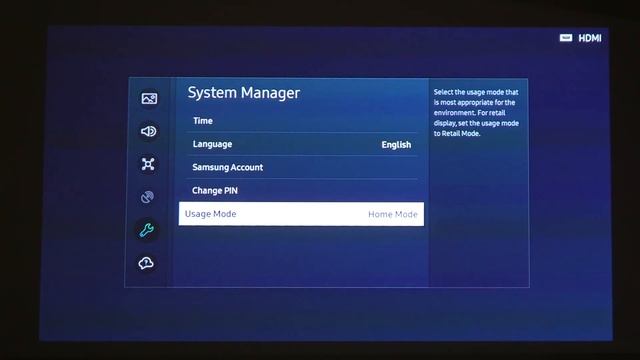This screenshot has height=360, width=640.
Task: Choose the Change PIN option
Action: point(302,191)
